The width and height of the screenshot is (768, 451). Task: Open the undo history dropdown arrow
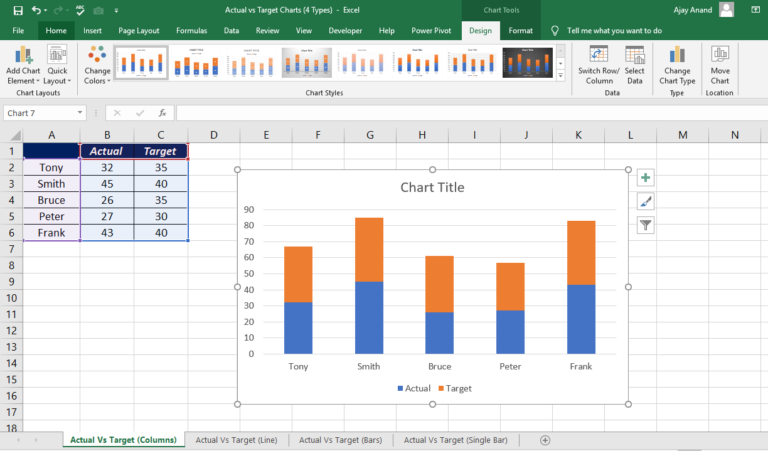(46, 10)
